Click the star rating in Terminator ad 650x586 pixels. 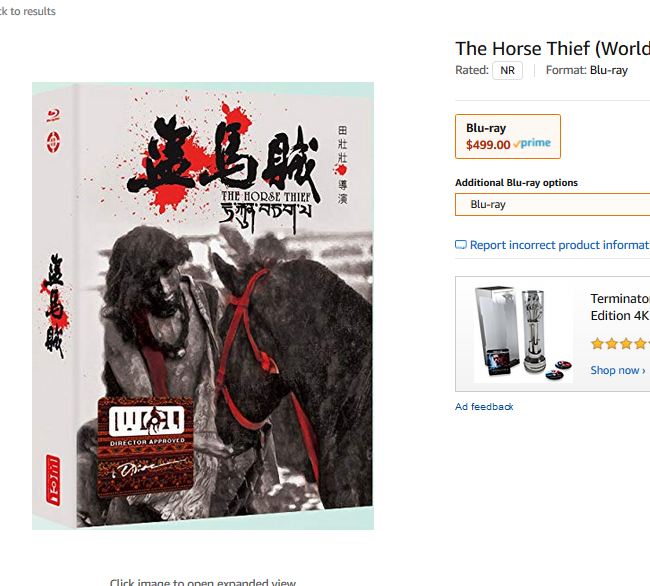(620, 344)
